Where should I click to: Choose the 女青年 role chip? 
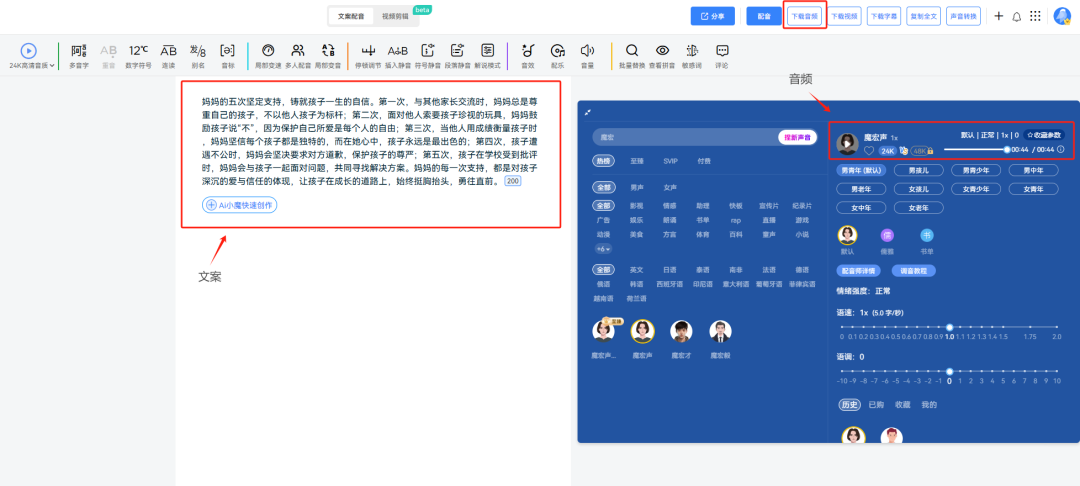pyautogui.click(x=1033, y=189)
